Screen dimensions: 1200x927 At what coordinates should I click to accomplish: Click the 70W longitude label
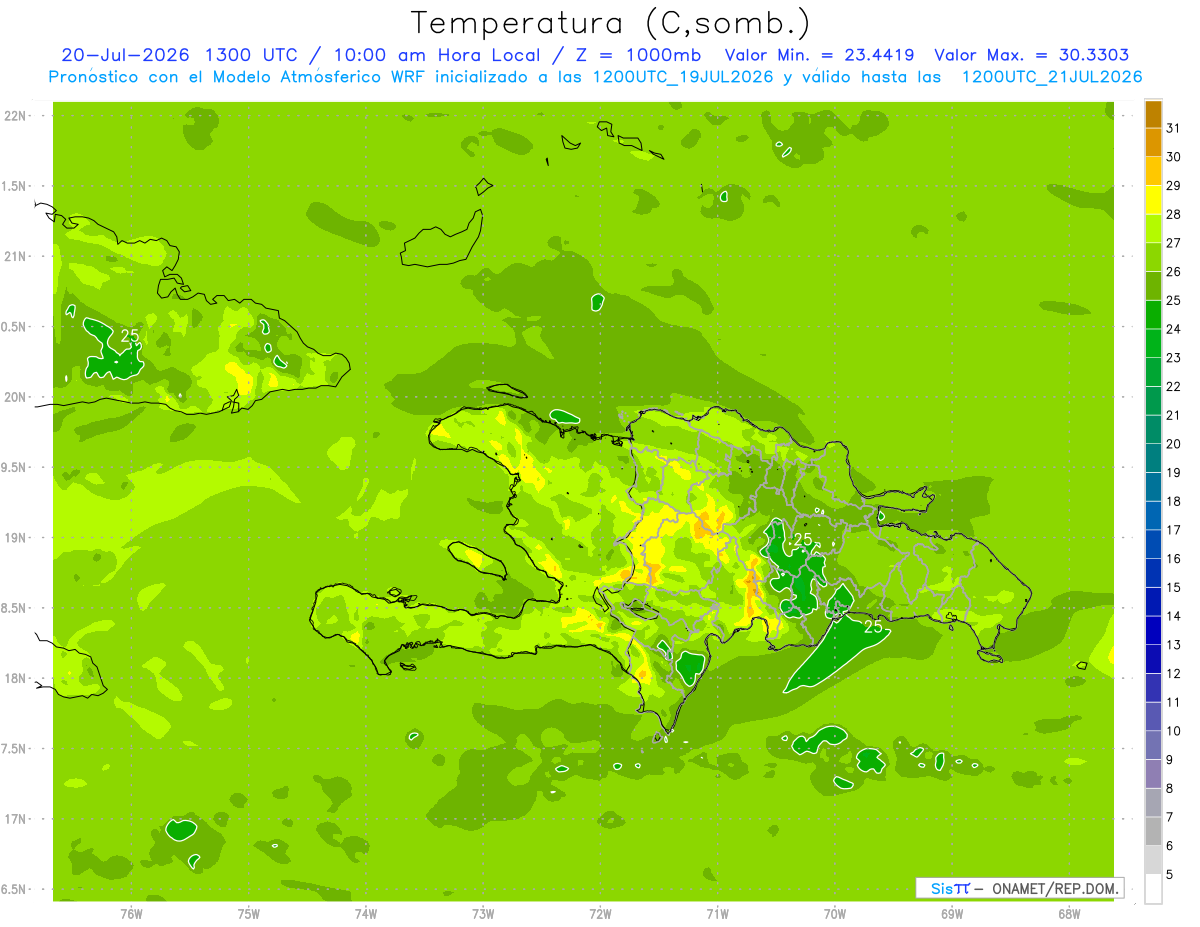point(835,914)
